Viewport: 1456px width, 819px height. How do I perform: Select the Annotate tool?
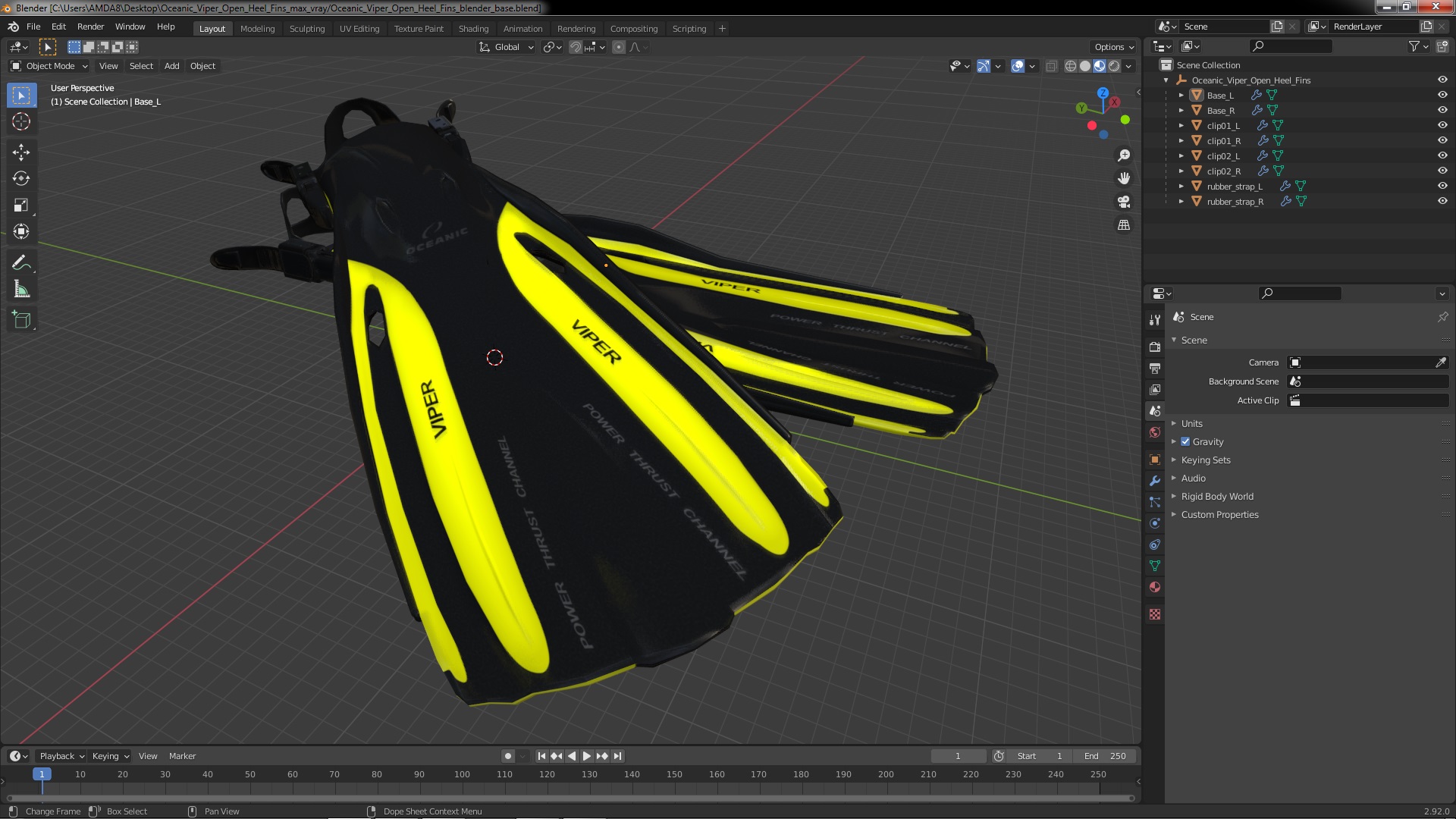click(x=21, y=263)
